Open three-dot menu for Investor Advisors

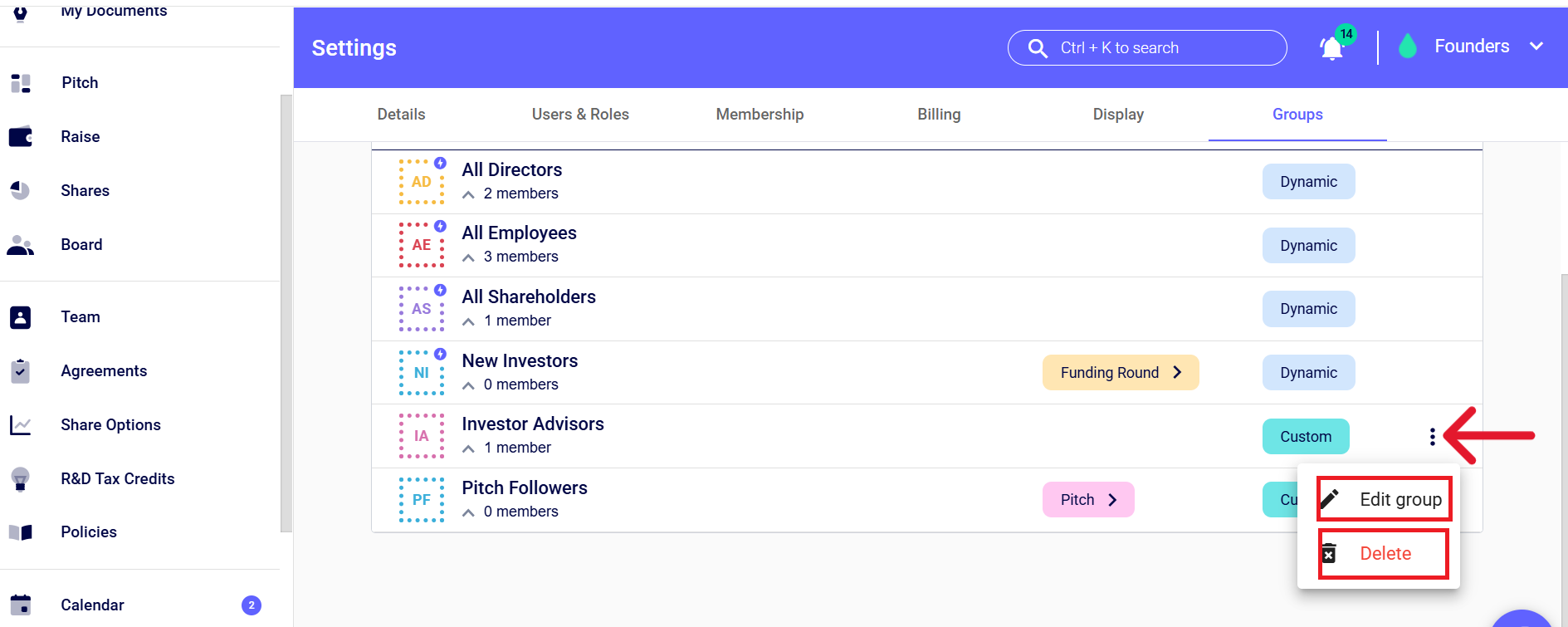pos(1433,437)
